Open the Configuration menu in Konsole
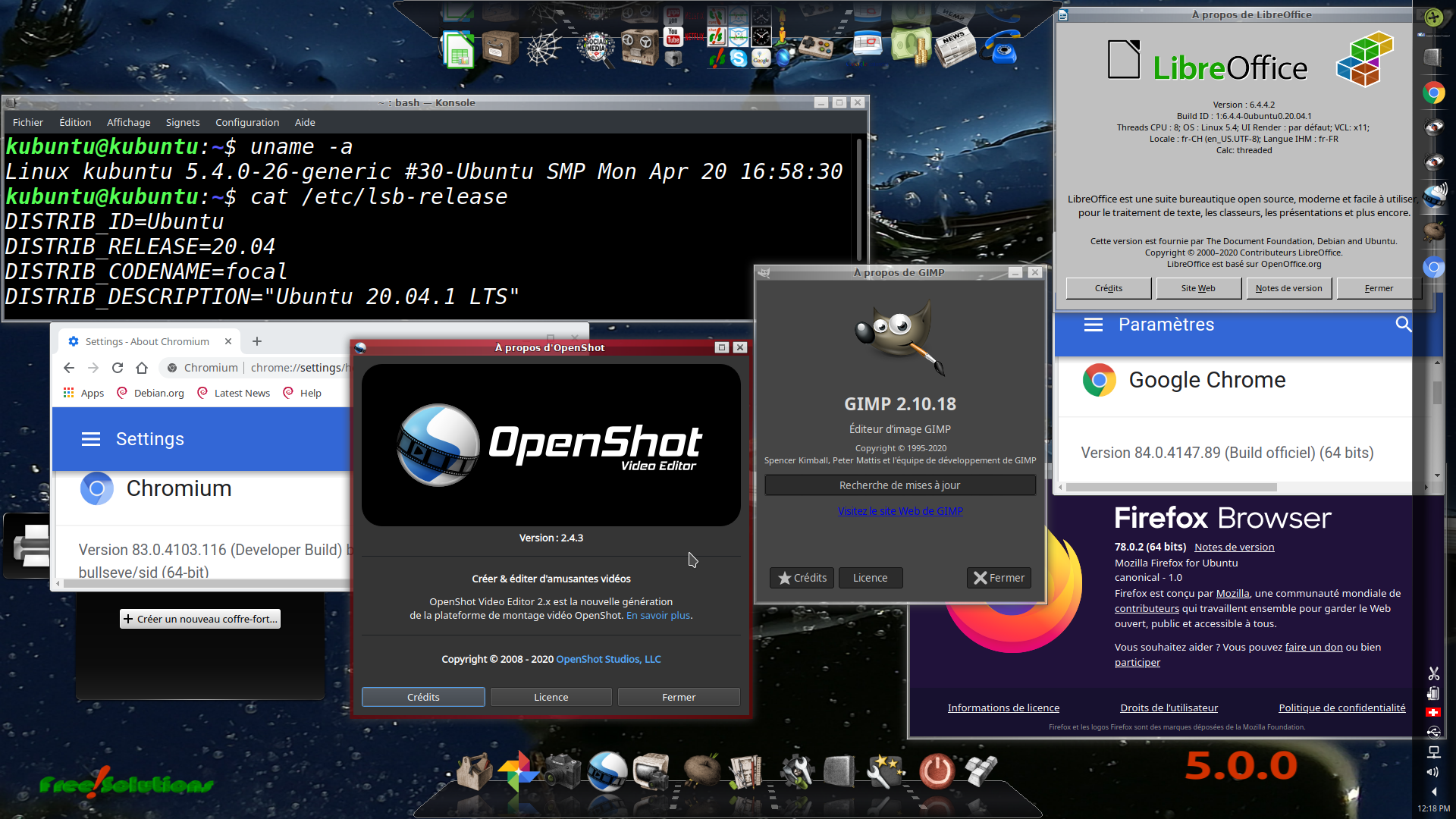 [x=247, y=122]
